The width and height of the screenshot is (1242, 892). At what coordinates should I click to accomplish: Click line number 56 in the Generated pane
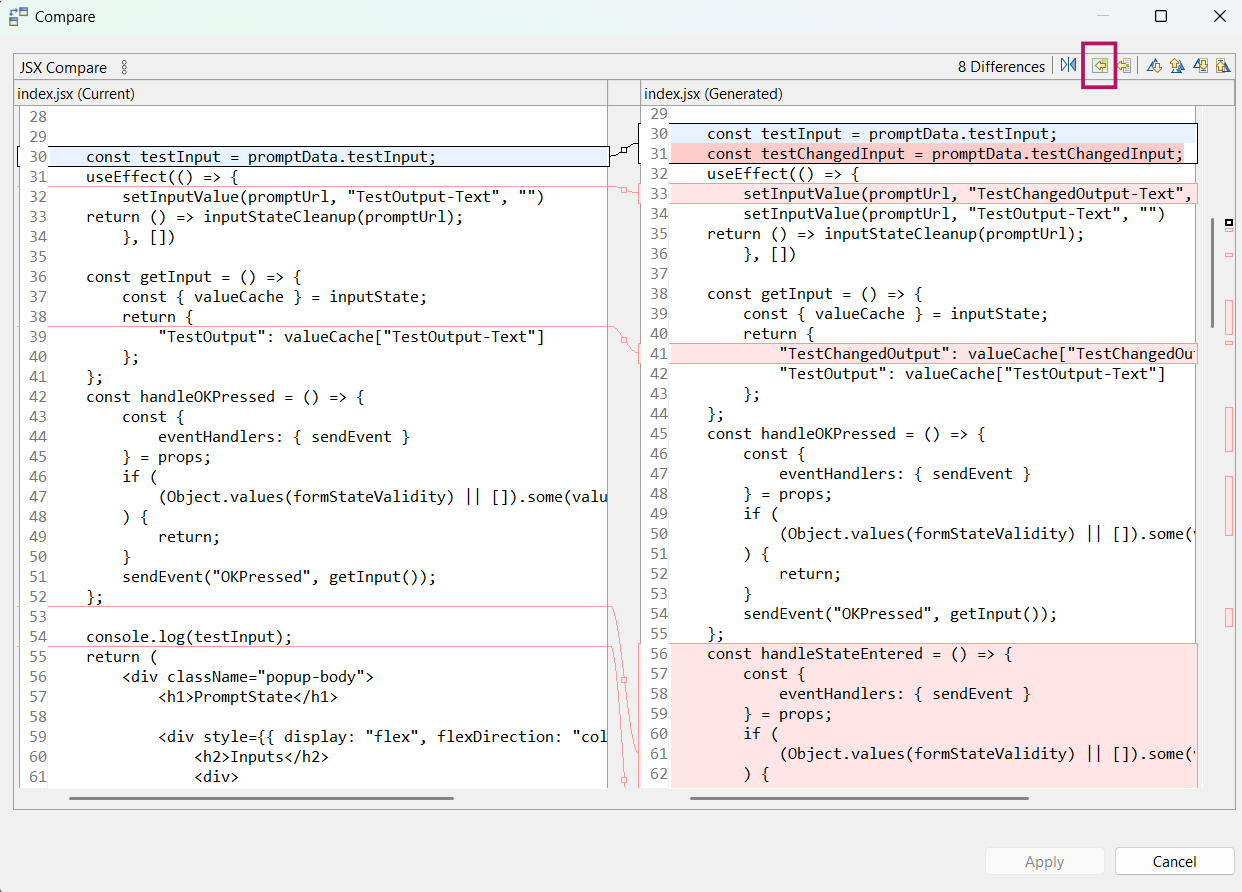click(659, 653)
